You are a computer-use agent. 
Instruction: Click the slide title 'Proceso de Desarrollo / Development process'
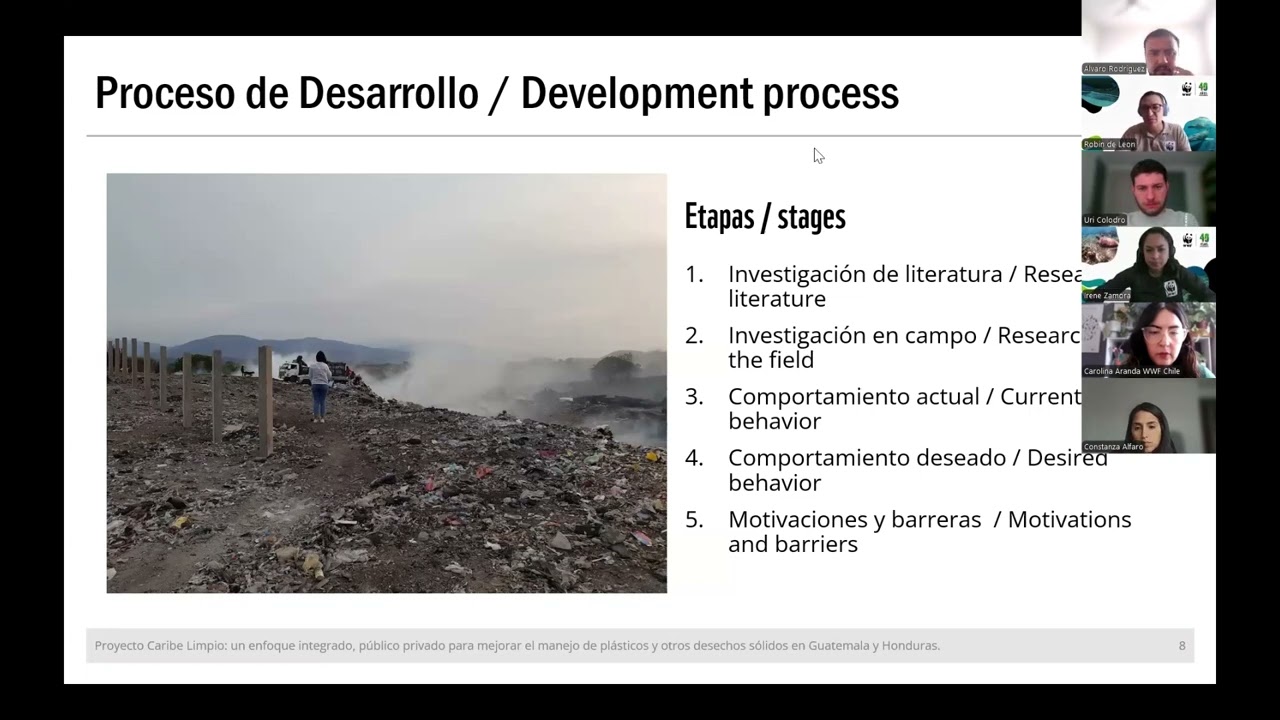pos(497,93)
